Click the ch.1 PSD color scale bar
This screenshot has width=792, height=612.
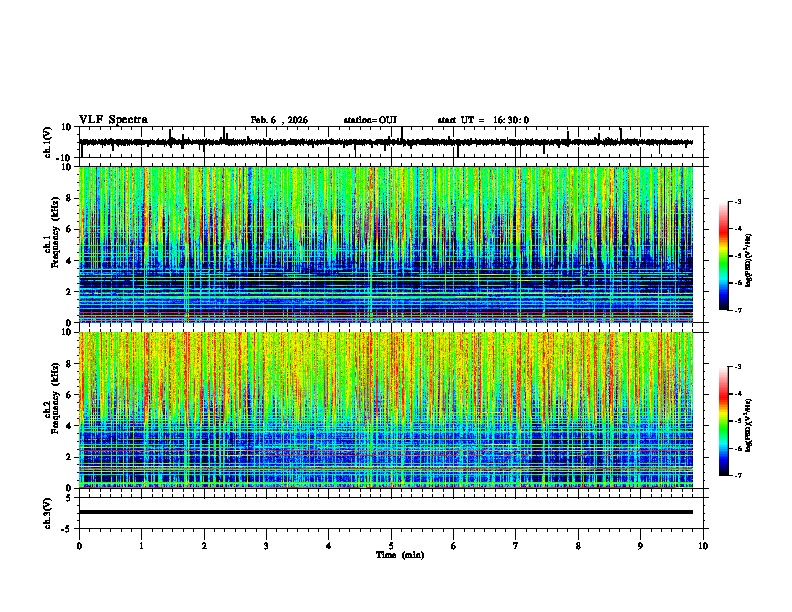pyautogui.click(x=723, y=256)
